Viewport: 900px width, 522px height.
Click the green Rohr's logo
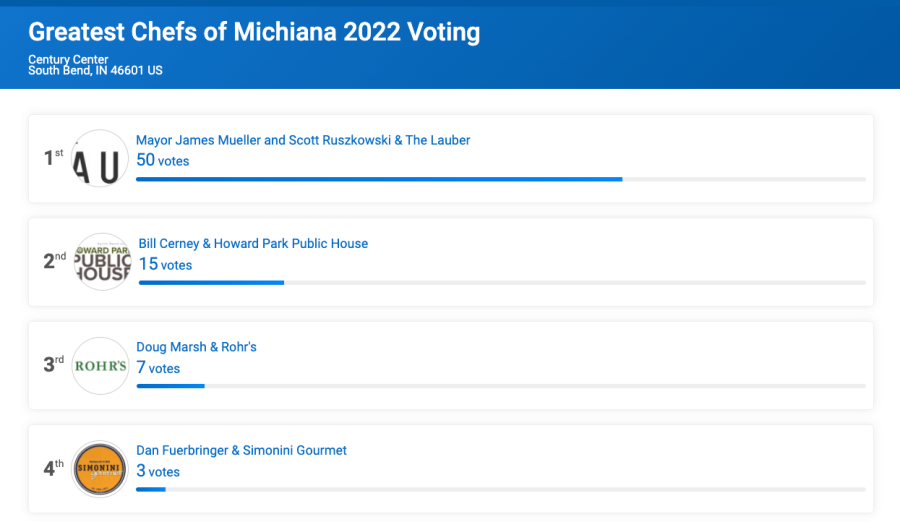point(101,365)
